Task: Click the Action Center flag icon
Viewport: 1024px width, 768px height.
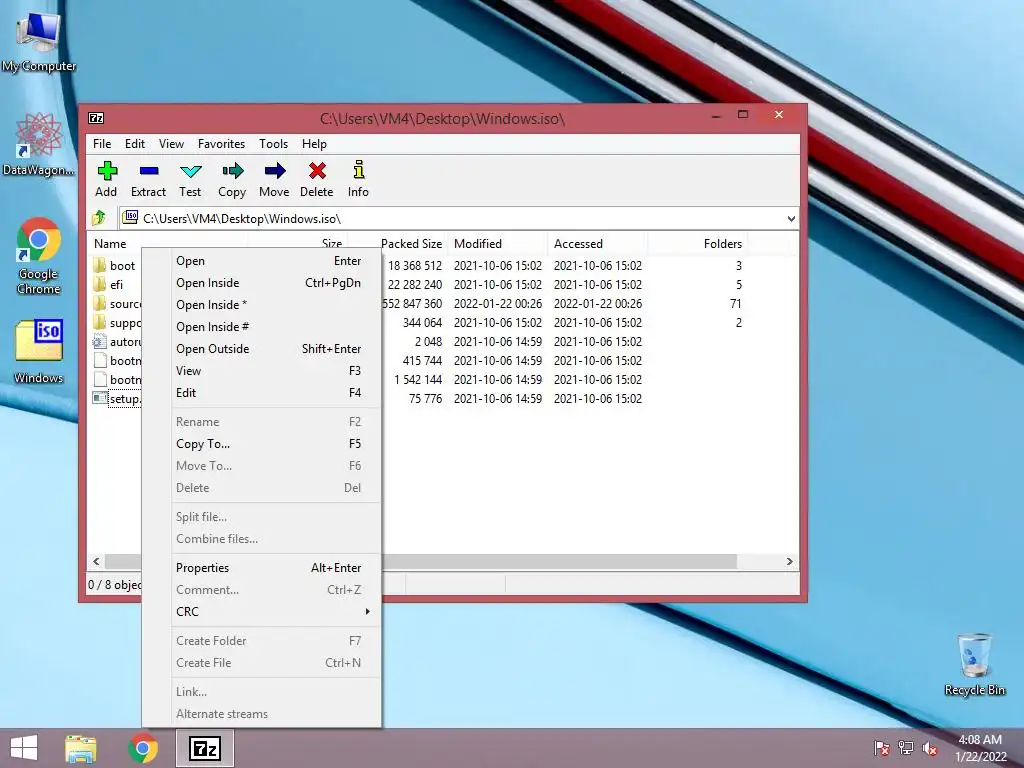Action: [x=882, y=748]
